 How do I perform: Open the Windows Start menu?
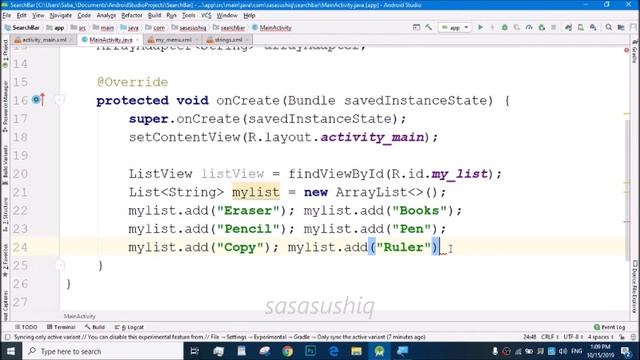click(11, 351)
